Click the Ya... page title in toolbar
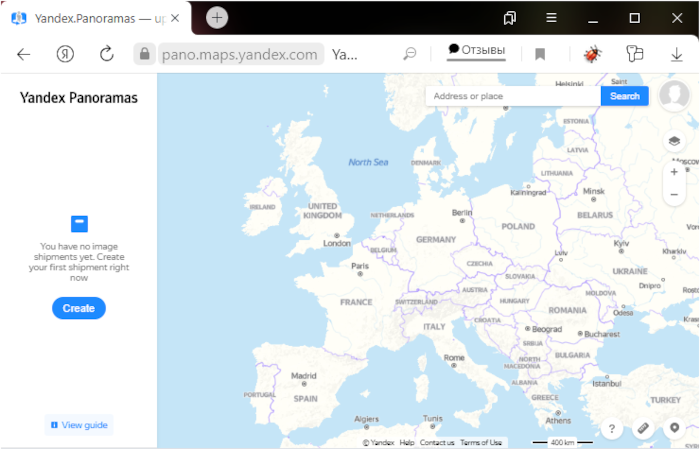Image resolution: width=700 pixels, height=449 pixels. click(x=344, y=54)
